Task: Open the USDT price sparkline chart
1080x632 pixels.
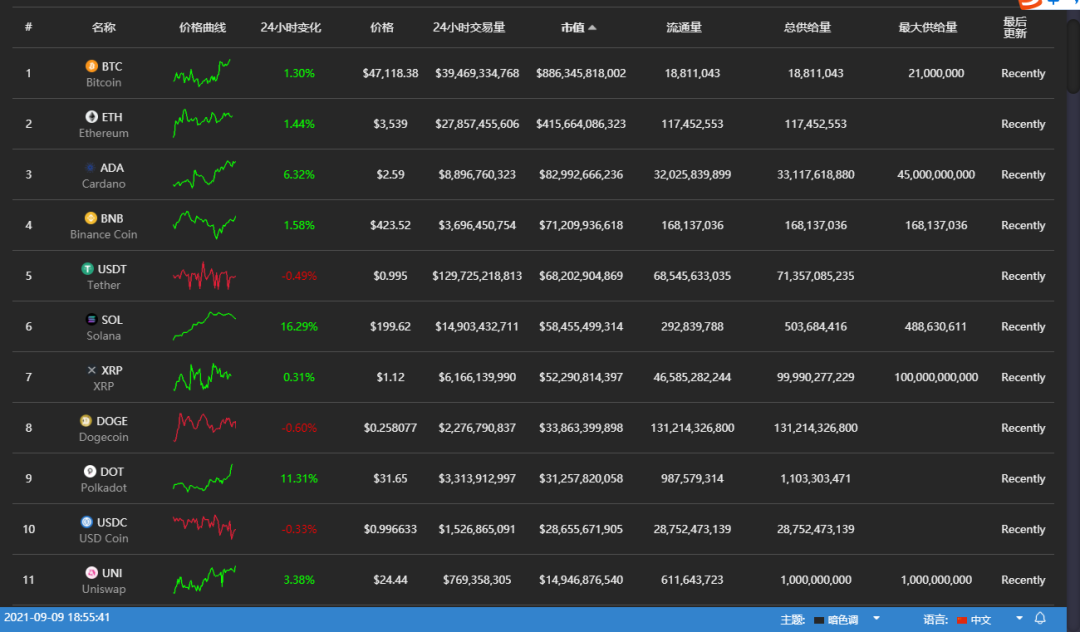Action: (205, 275)
